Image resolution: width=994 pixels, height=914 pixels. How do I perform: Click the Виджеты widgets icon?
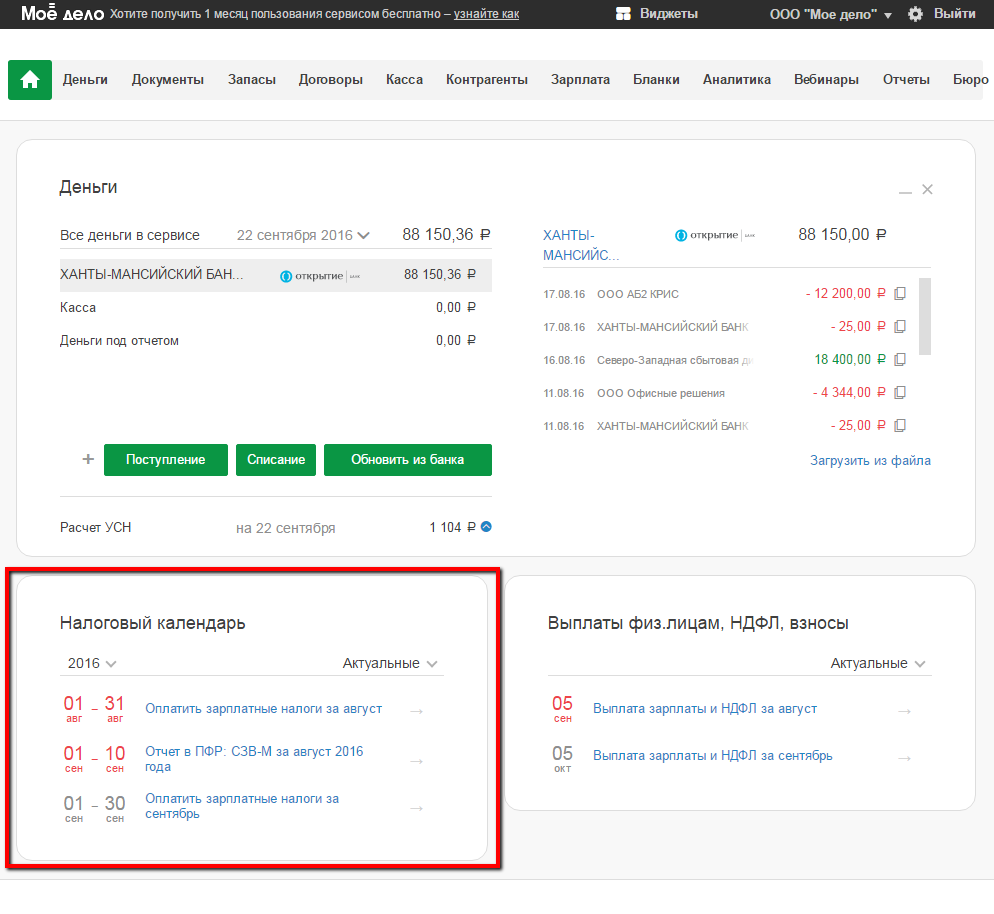[x=623, y=14]
